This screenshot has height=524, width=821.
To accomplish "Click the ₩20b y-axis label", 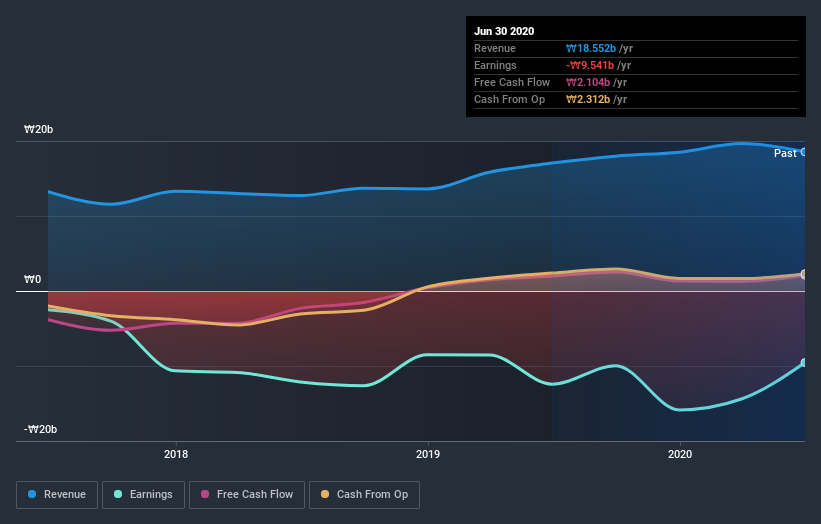I will pyautogui.click(x=38, y=129).
